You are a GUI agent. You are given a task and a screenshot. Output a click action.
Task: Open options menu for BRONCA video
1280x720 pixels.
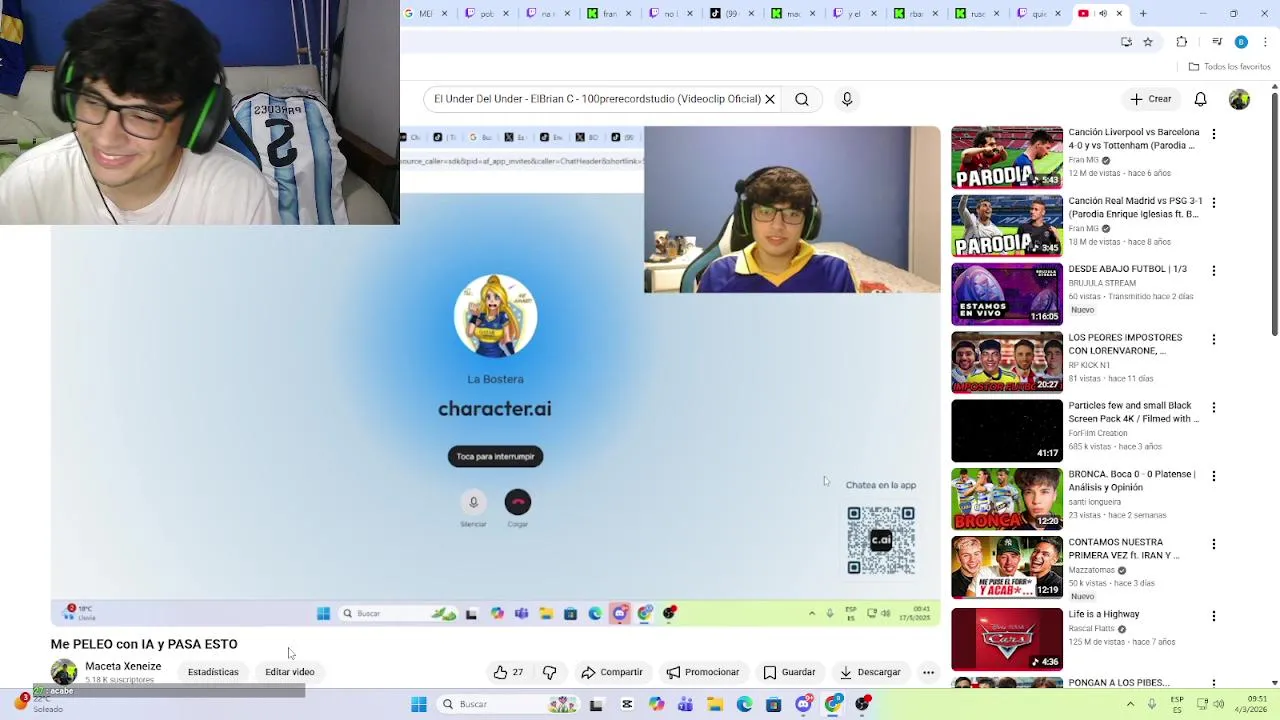pos(1214,476)
